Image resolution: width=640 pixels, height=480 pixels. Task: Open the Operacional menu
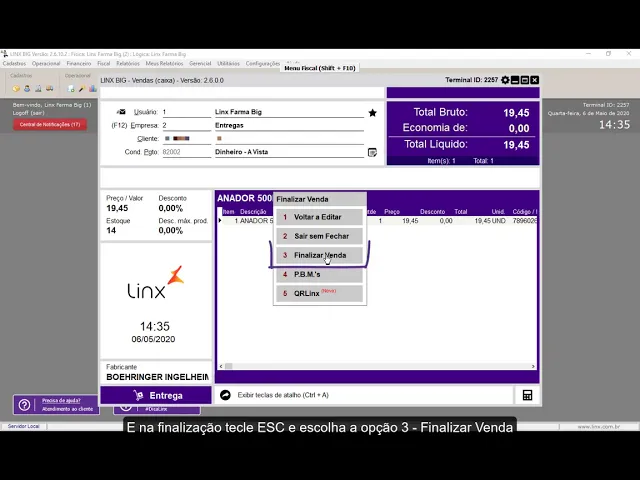(x=46, y=64)
